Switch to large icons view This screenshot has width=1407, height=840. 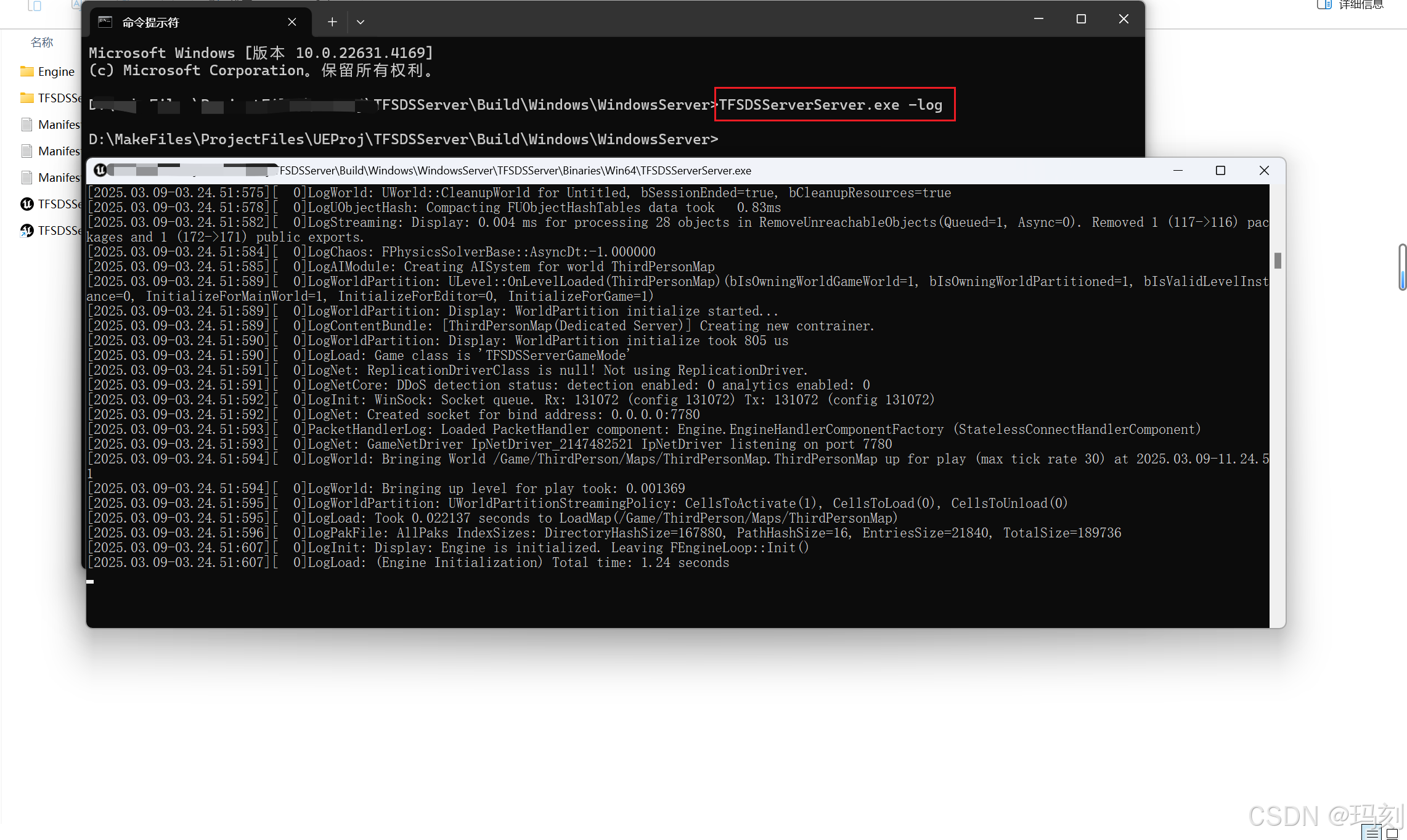1392,833
